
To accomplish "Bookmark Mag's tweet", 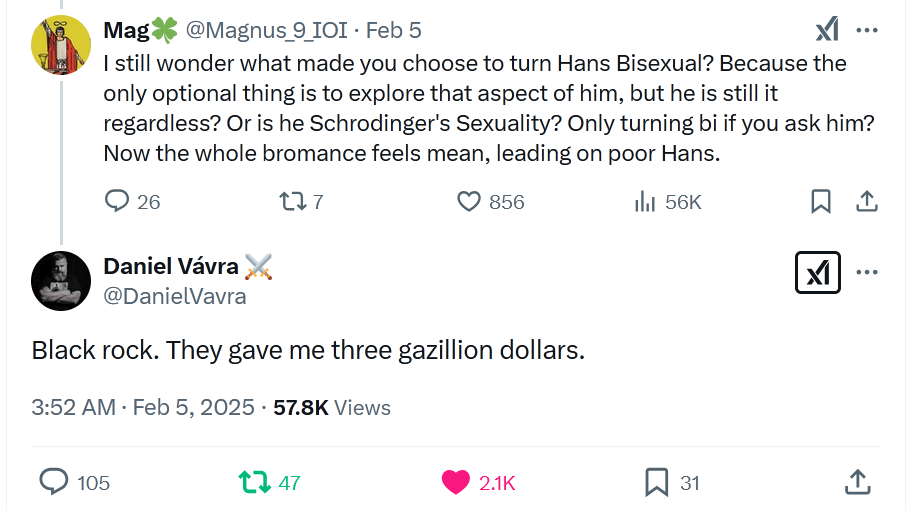I will coord(820,201).
